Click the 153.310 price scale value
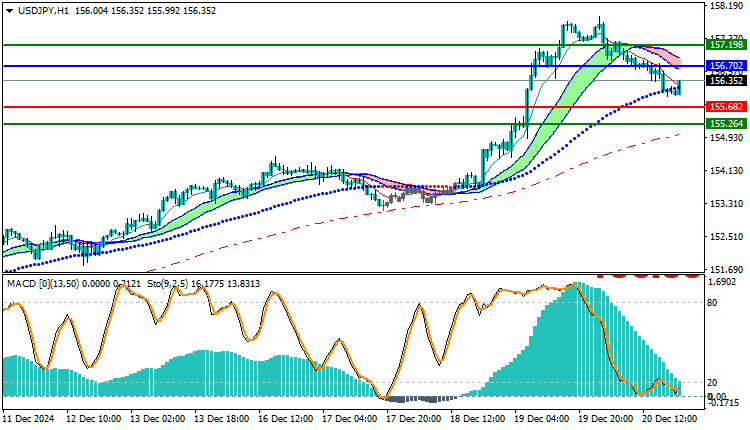Image resolution: width=750 pixels, height=430 pixels. [x=727, y=204]
